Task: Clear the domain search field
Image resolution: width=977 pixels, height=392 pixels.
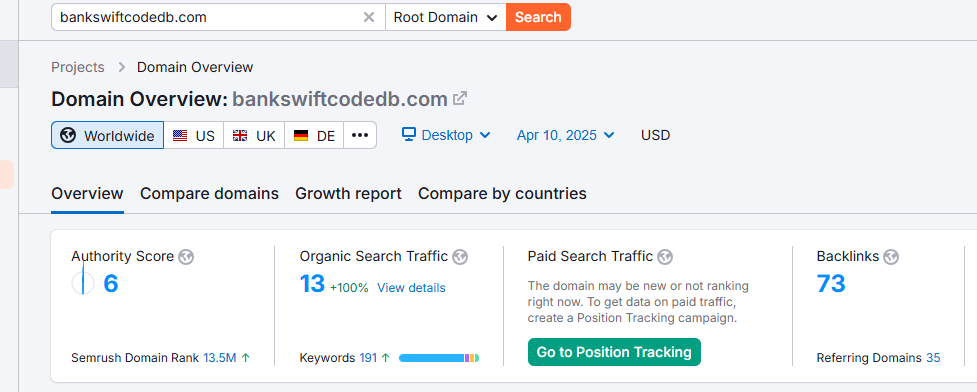Action: pos(369,17)
